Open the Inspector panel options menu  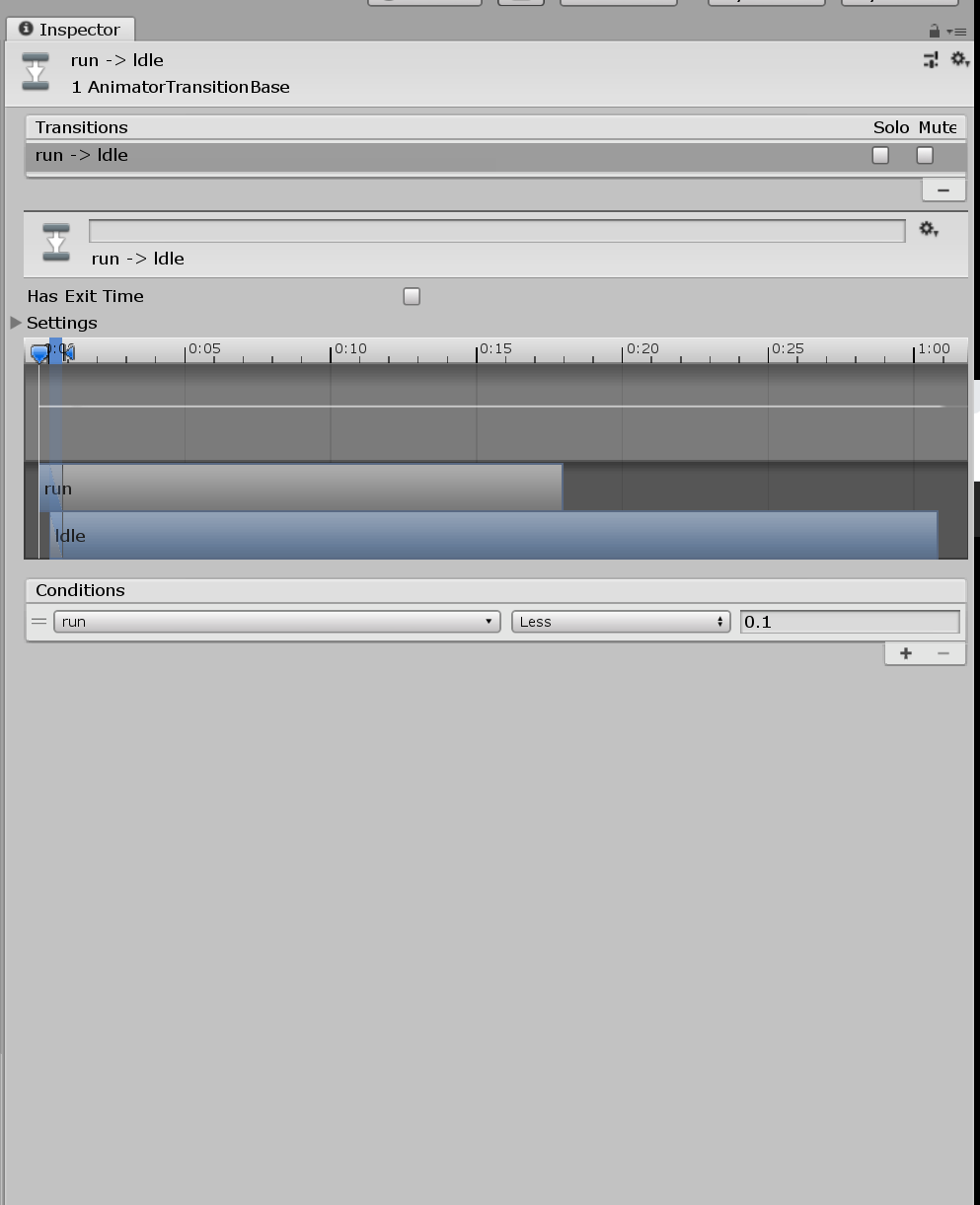click(958, 32)
